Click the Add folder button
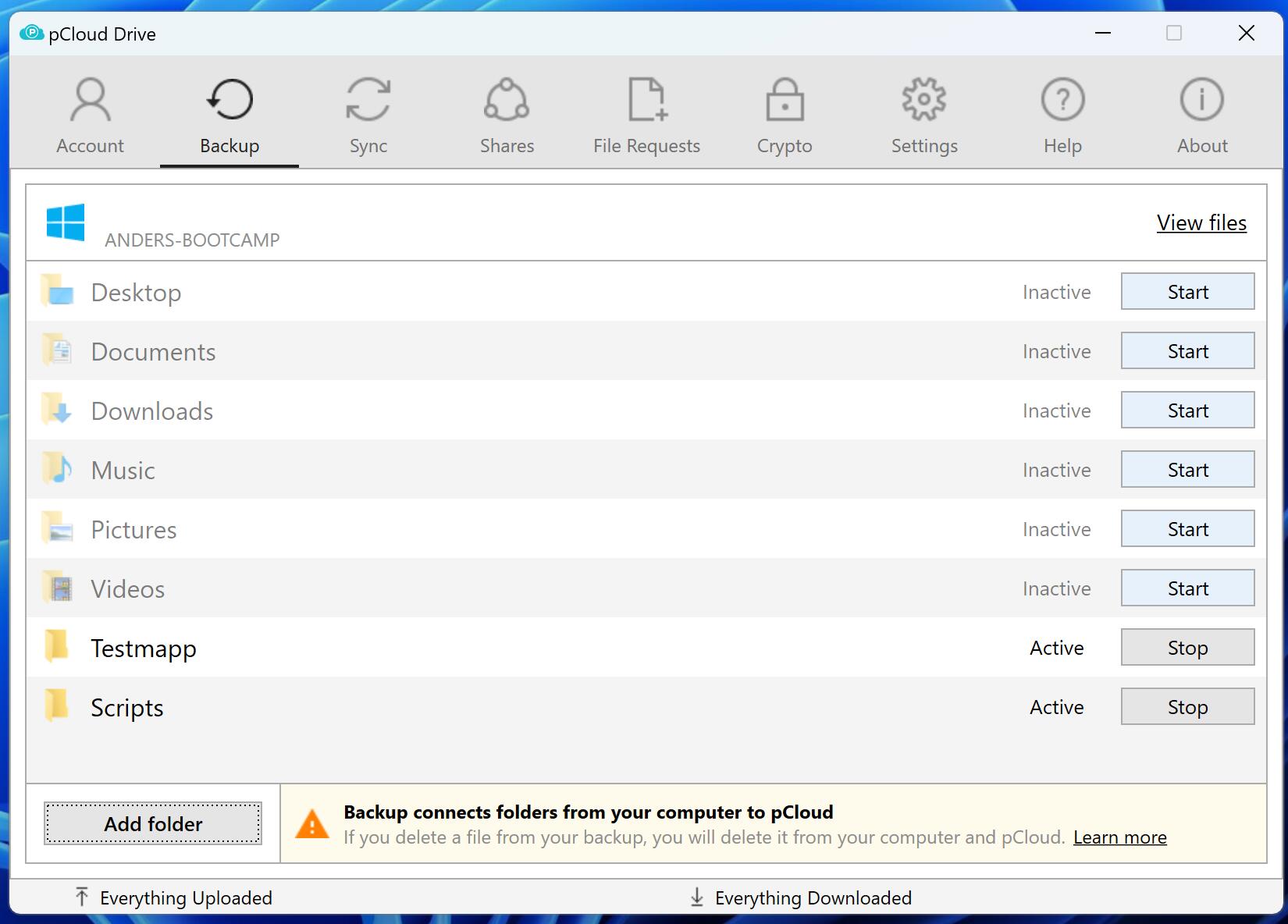This screenshot has height=924, width=1288. 153,824
